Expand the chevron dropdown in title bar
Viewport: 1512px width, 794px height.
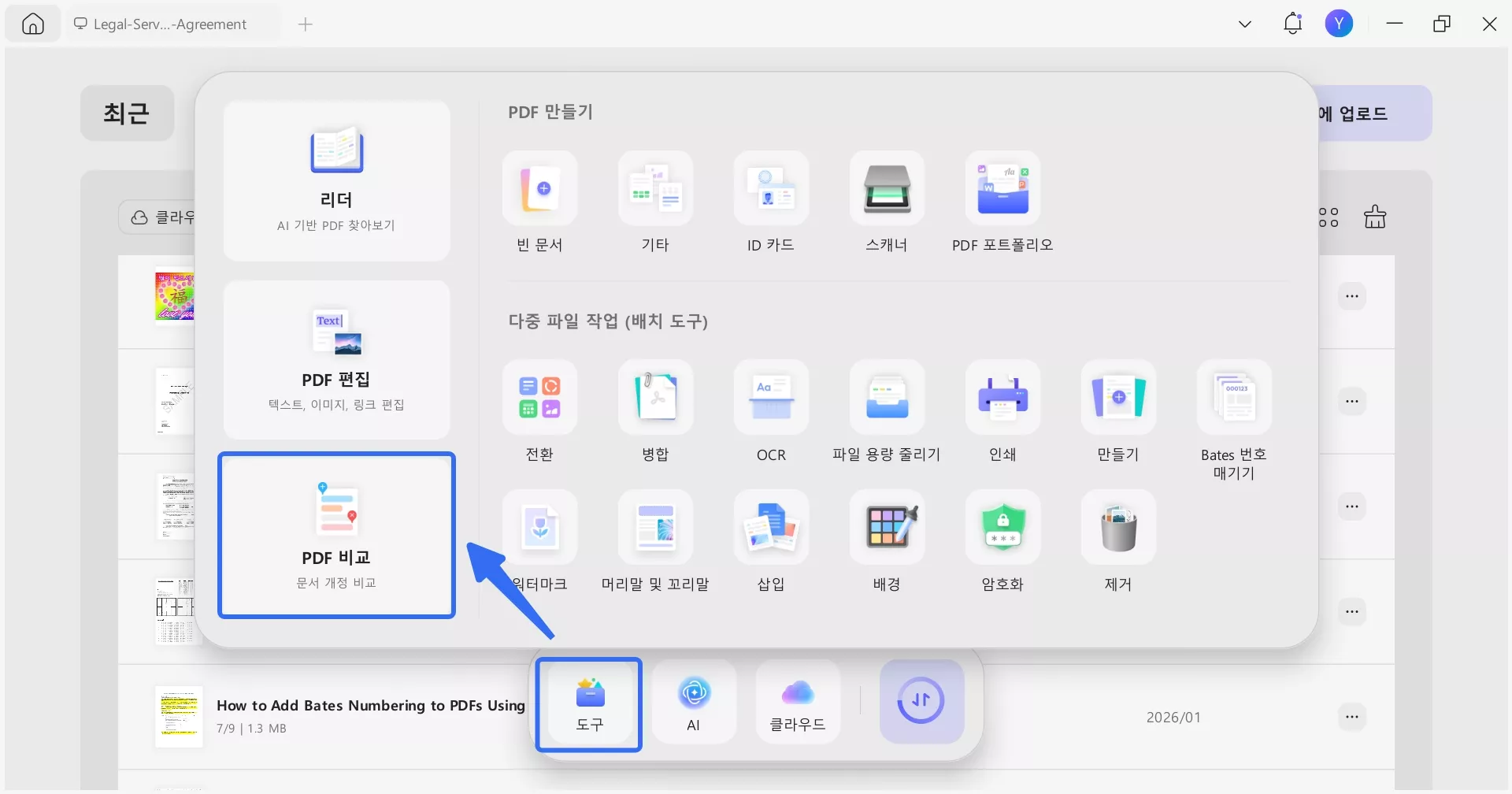click(1244, 24)
